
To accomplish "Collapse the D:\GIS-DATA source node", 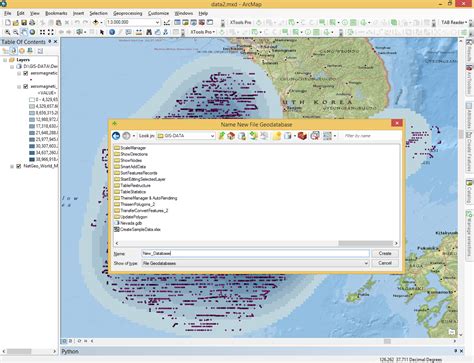I will [12, 67].
